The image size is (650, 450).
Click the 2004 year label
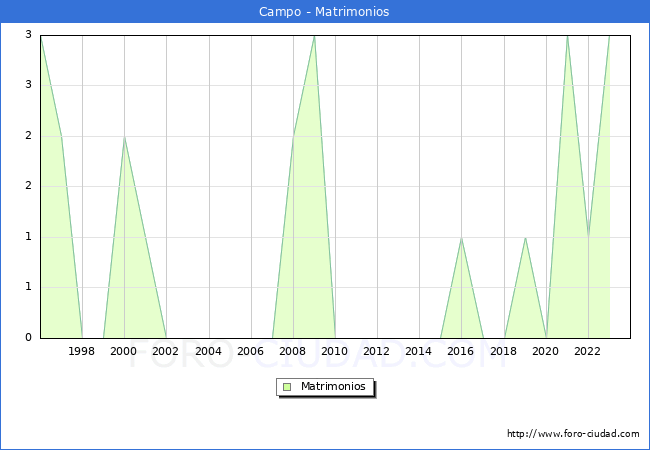pyautogui.click(x=208, y=351)
